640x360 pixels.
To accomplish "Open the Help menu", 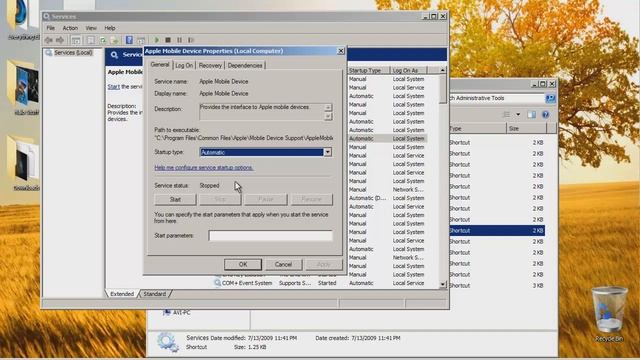I will [110, 28].
